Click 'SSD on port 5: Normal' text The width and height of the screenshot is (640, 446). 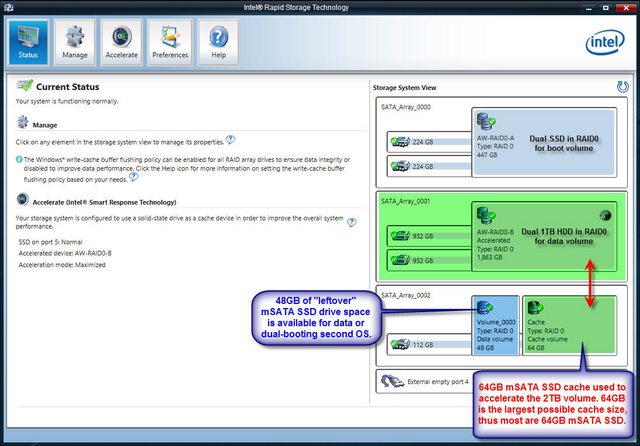(x=51, y=242)
